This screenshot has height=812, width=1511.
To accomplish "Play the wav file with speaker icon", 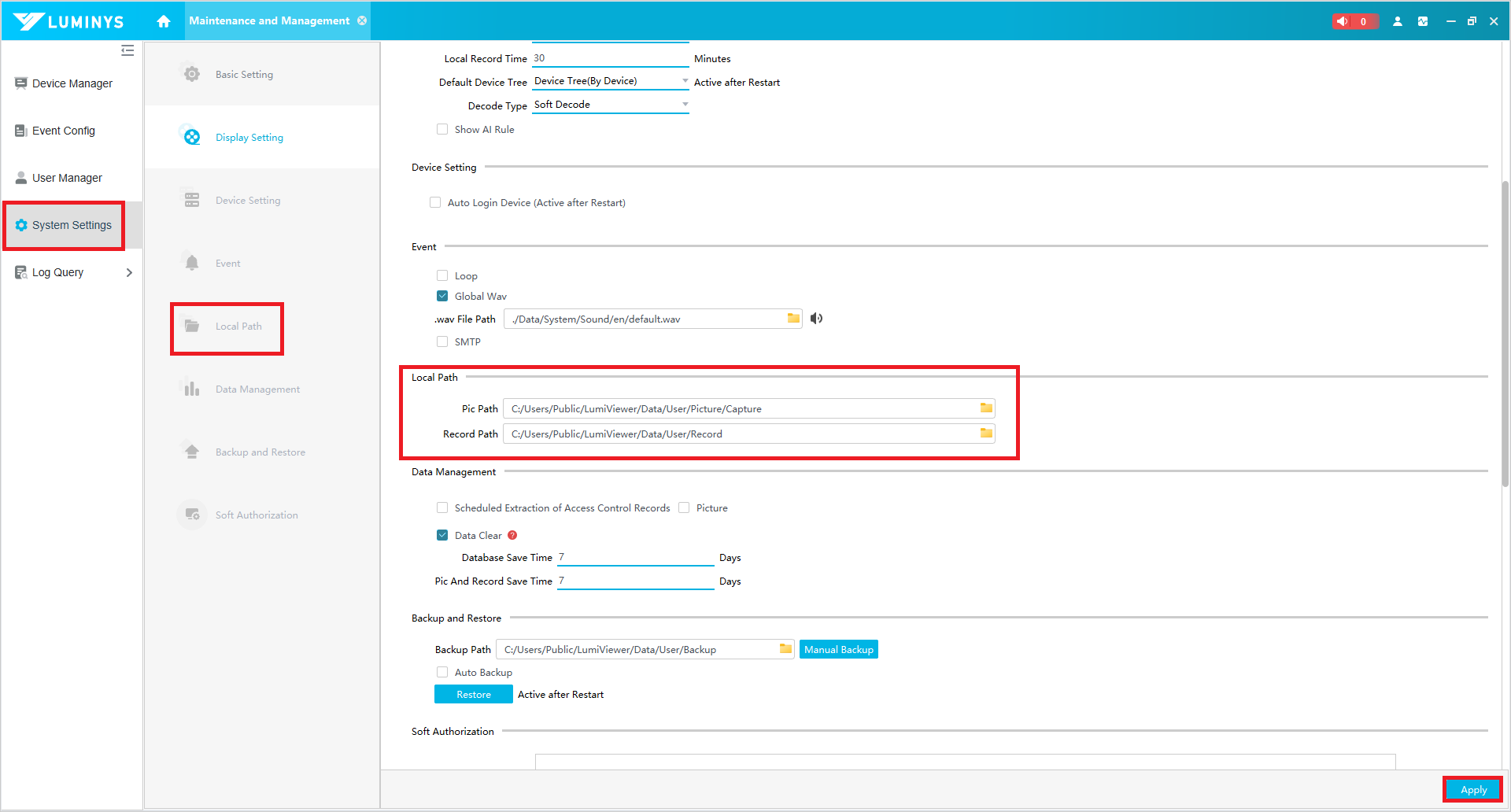I will pyautogui.click(x=817, y=319).
